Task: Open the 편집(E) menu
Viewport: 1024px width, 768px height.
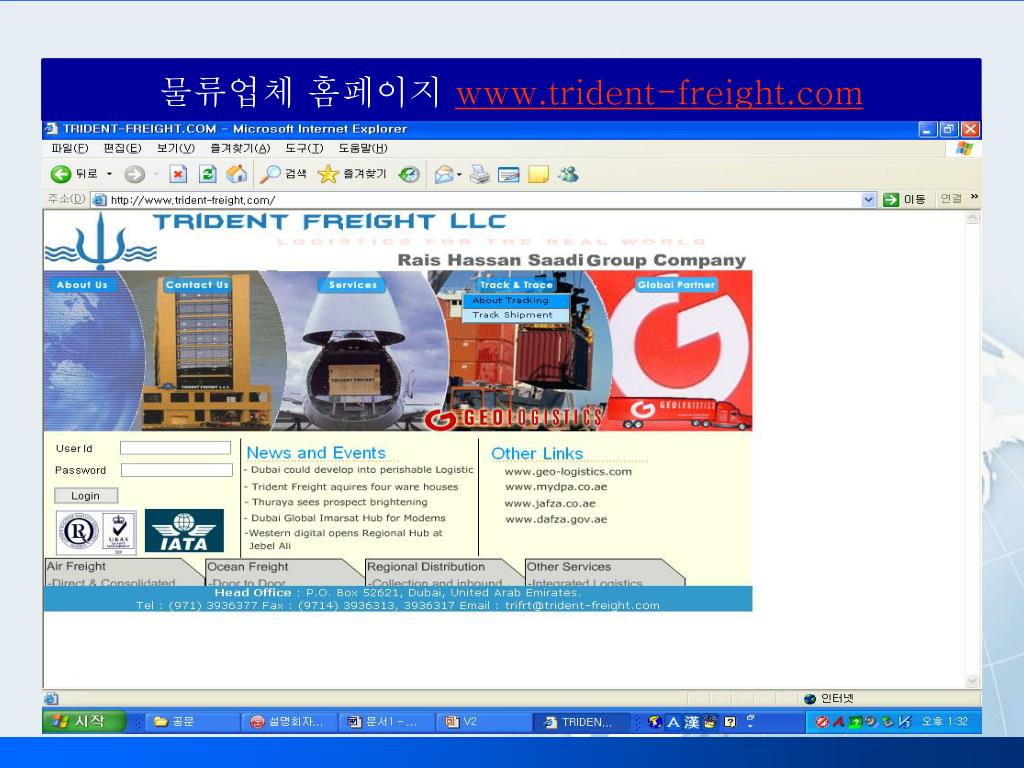Action: tap(122, 148)
